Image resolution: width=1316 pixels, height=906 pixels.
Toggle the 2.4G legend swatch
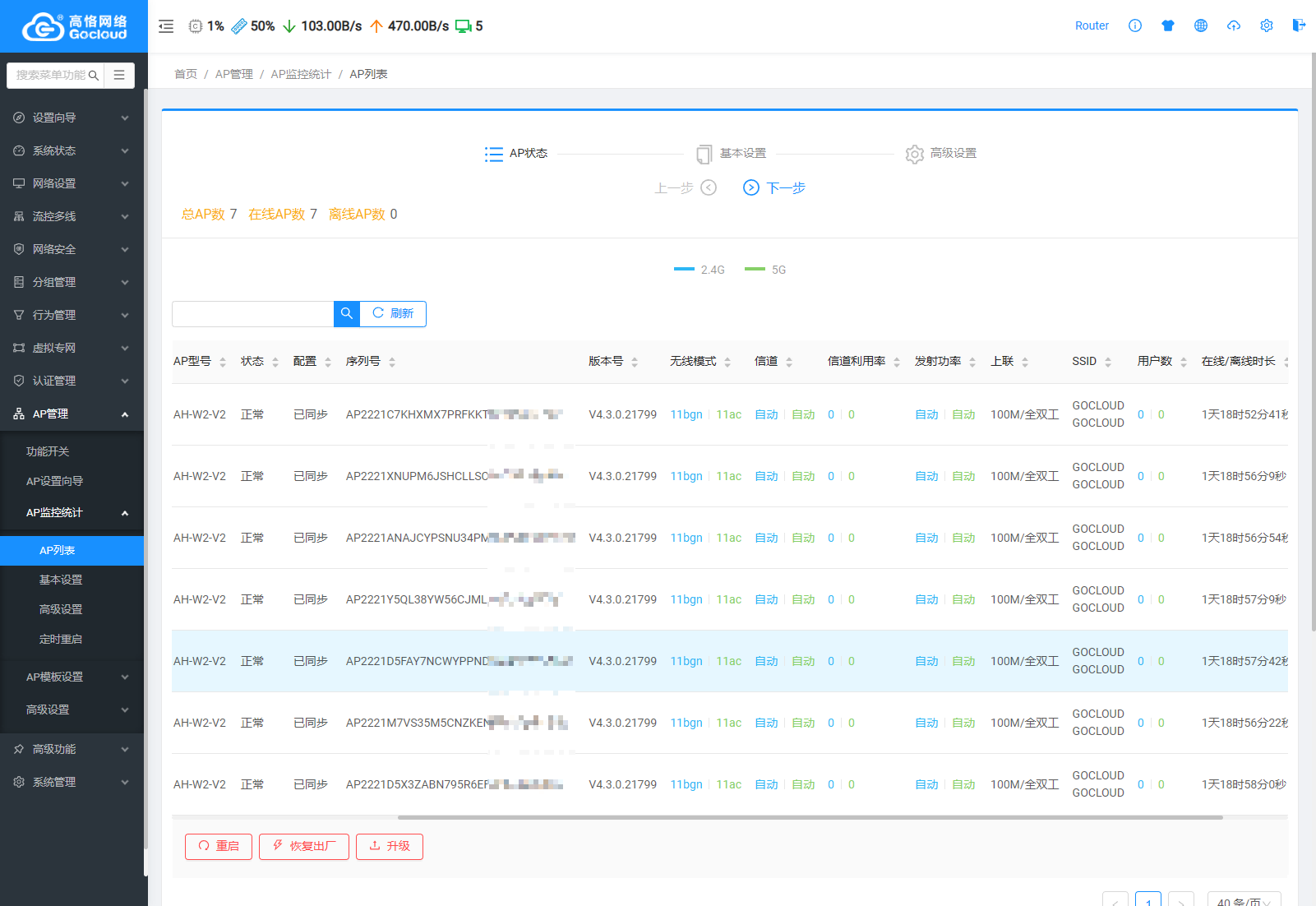coord(684,269)
